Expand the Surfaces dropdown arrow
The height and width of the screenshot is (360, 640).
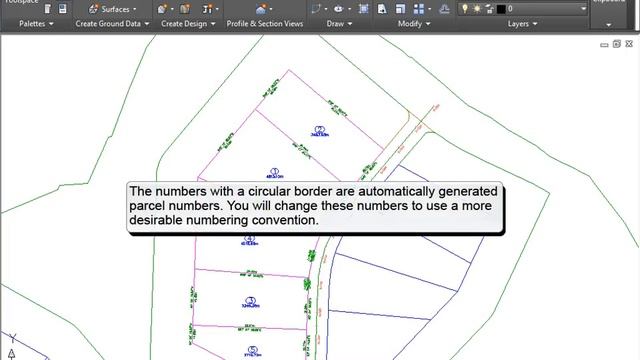pyautogui.click(x=135, y=9)
